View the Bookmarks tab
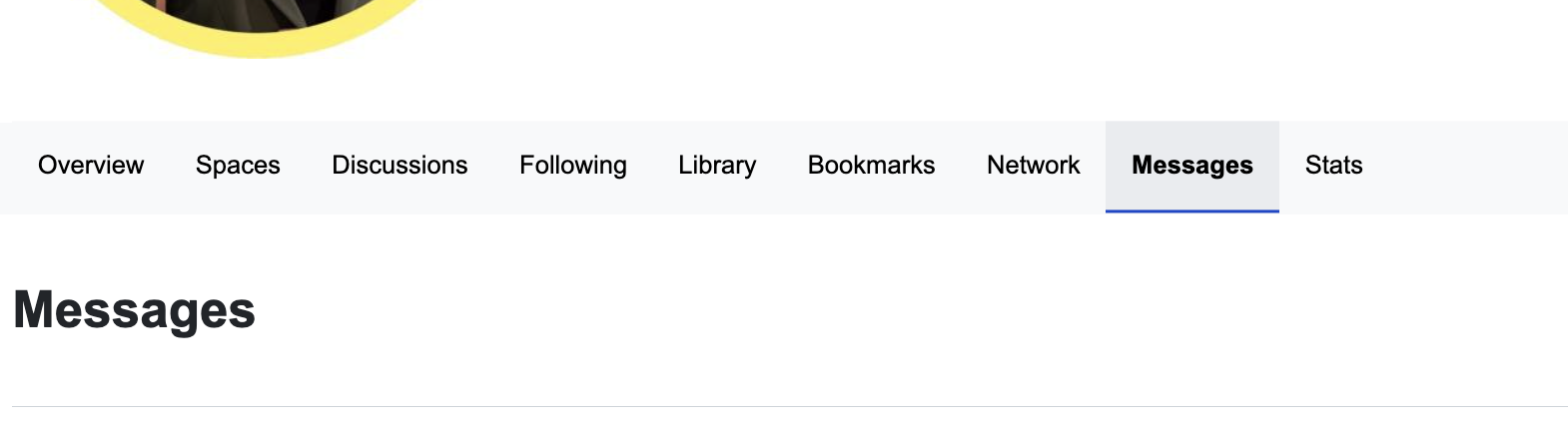 [871, 166]
